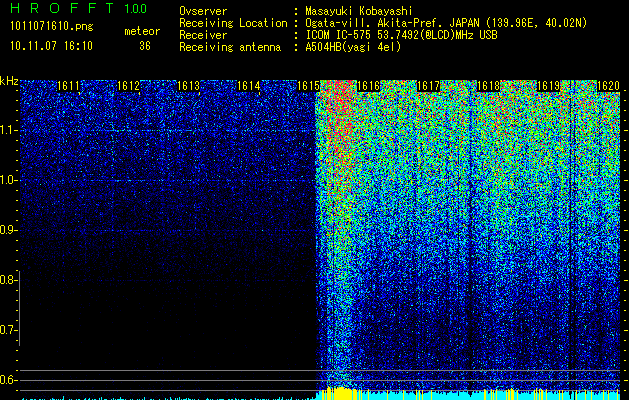Click the meteor count label
629x400 pixels.
click(142, 31)
